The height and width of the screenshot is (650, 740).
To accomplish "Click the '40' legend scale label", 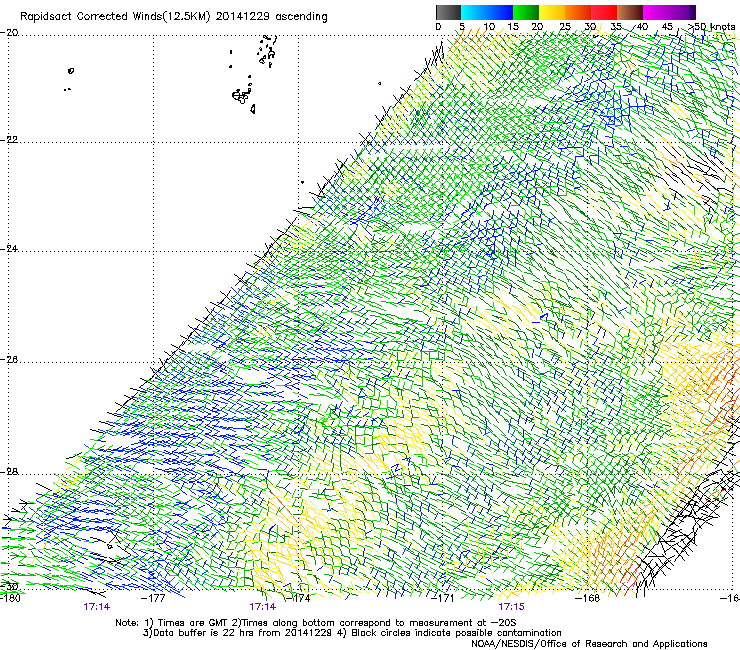I will point(642,27).
